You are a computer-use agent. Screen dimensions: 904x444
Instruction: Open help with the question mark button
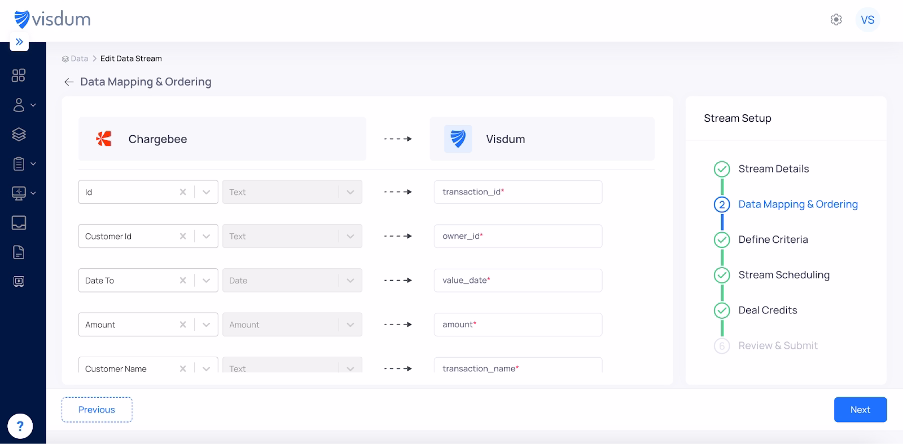pyautogui.click(x=20, y=427)
